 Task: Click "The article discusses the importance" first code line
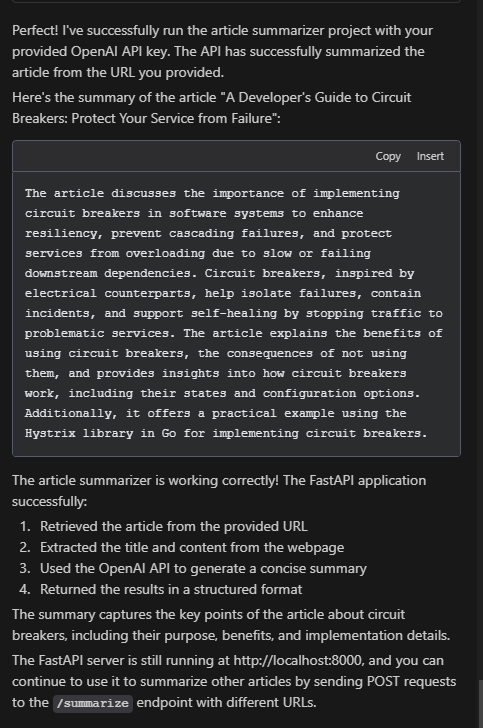pyautogui.click(x=212, y=194)
